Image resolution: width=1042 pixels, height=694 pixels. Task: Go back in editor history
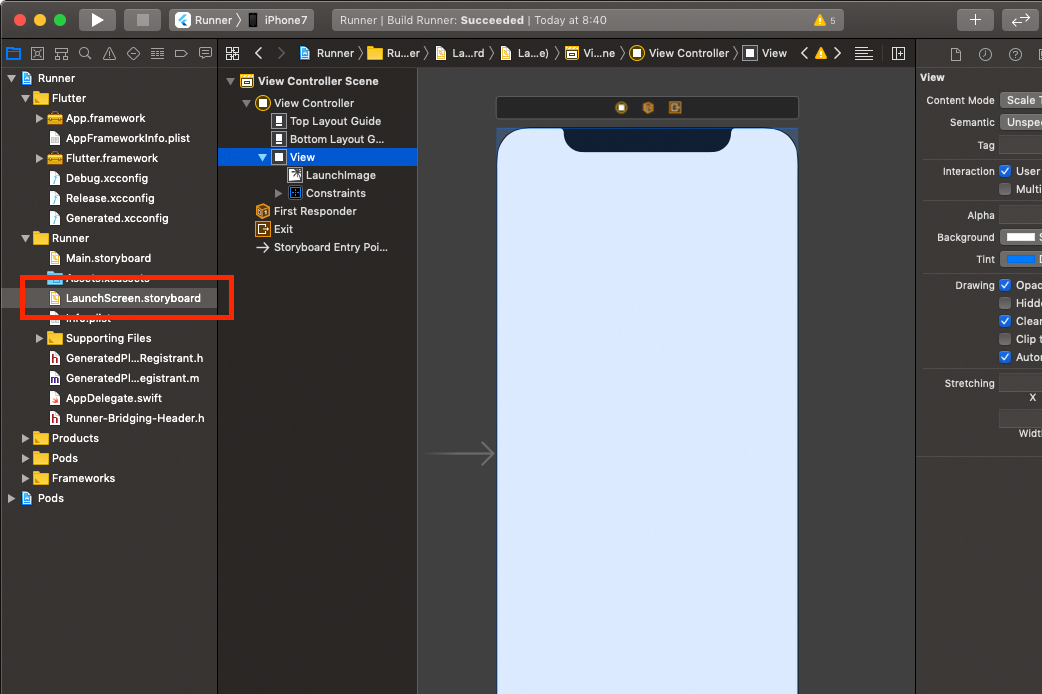pos(259,53)
